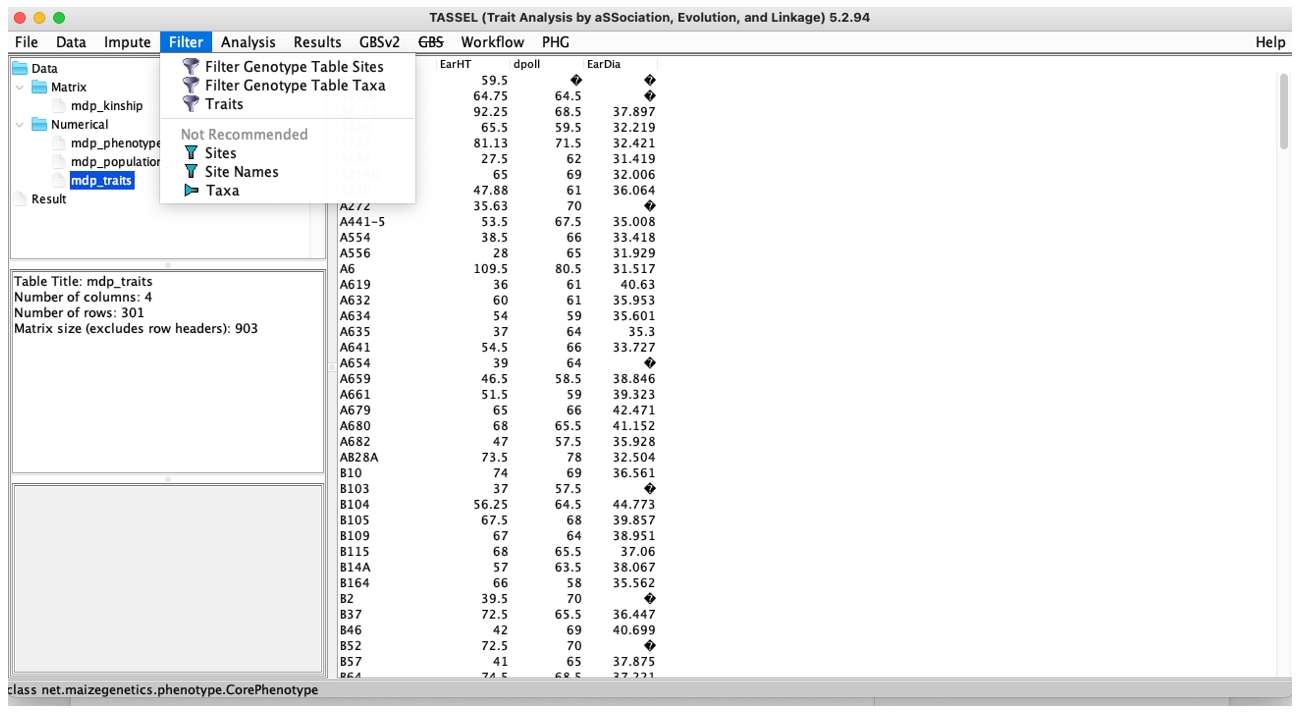Choose Filter Genotype Table Taxa
1303x712 pixels.
287,85
